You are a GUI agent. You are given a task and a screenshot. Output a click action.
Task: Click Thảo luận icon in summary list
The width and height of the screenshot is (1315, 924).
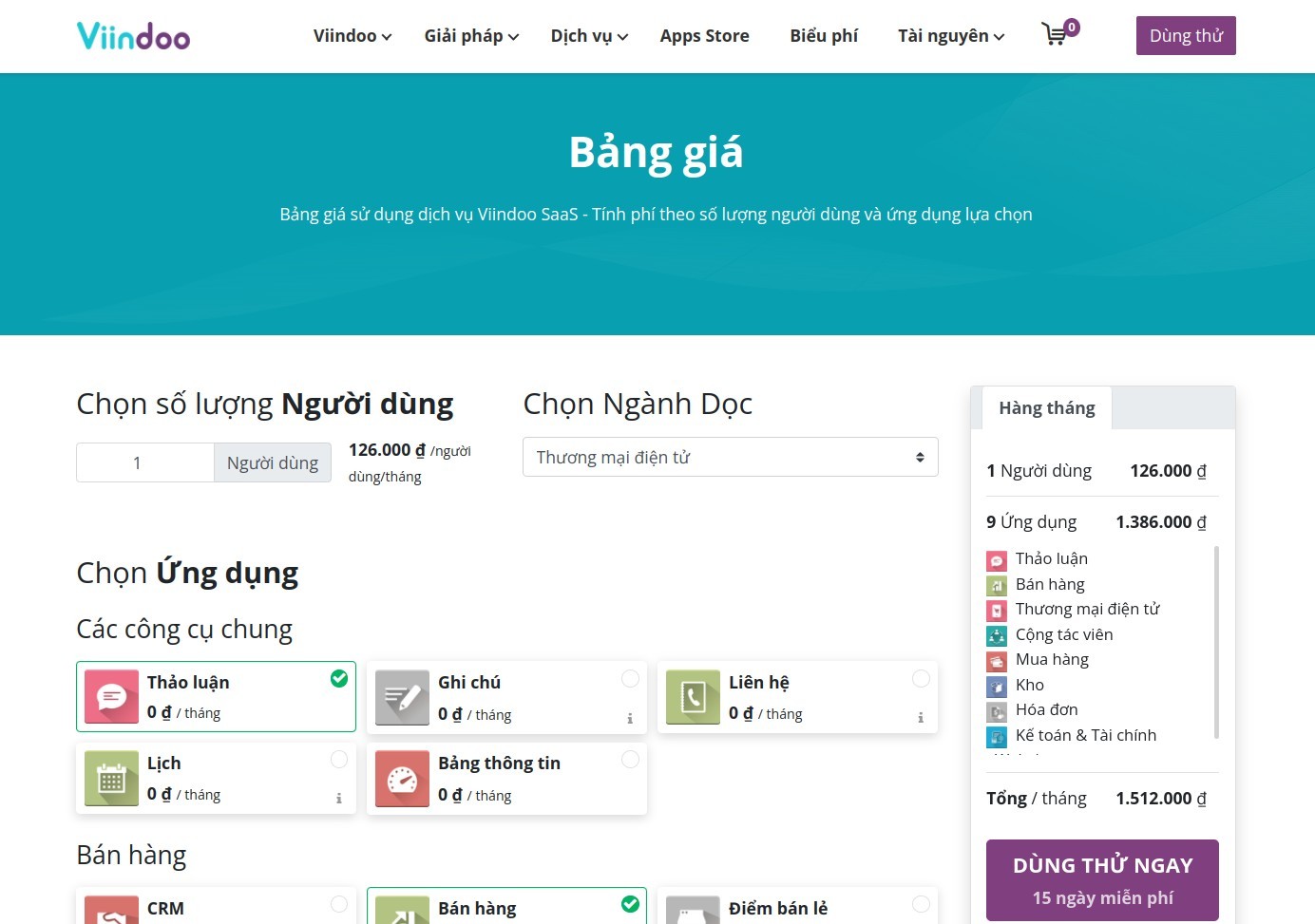point(997,560)
